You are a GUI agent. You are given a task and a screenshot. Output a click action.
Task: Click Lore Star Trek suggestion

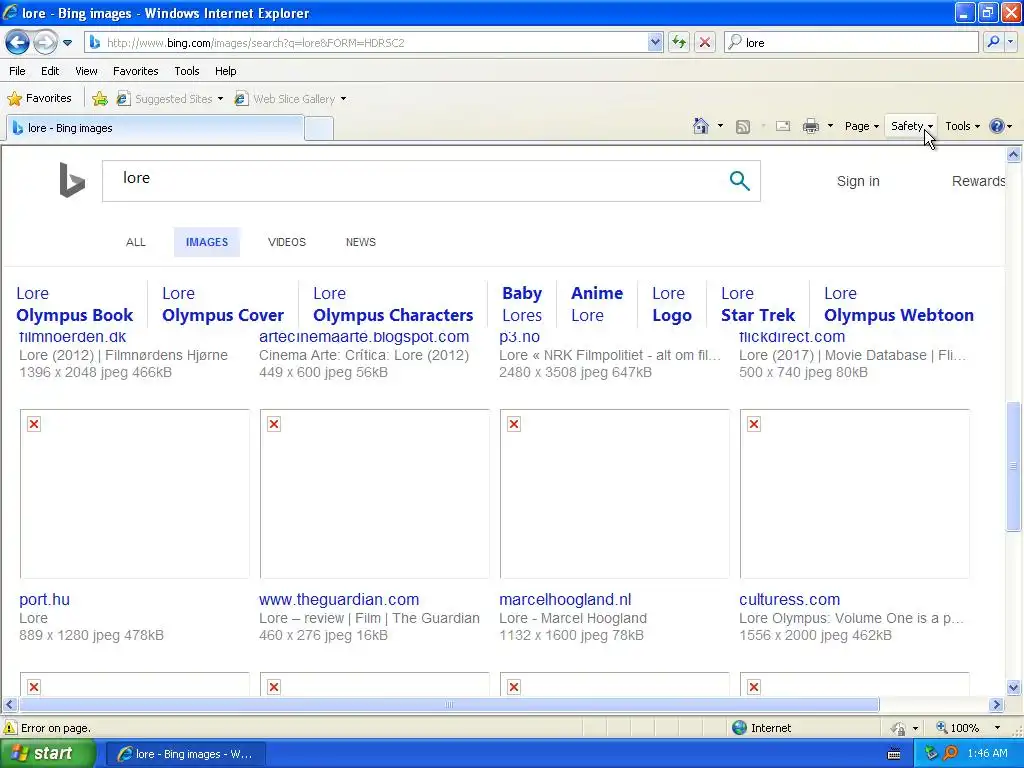pyautogui.click(x=758, y=304)
